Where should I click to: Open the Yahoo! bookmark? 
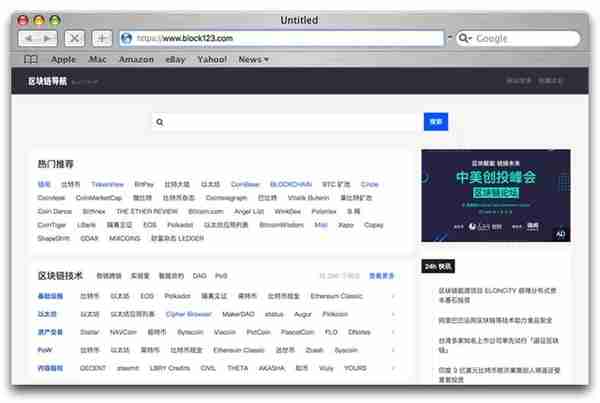coord(212,59)
